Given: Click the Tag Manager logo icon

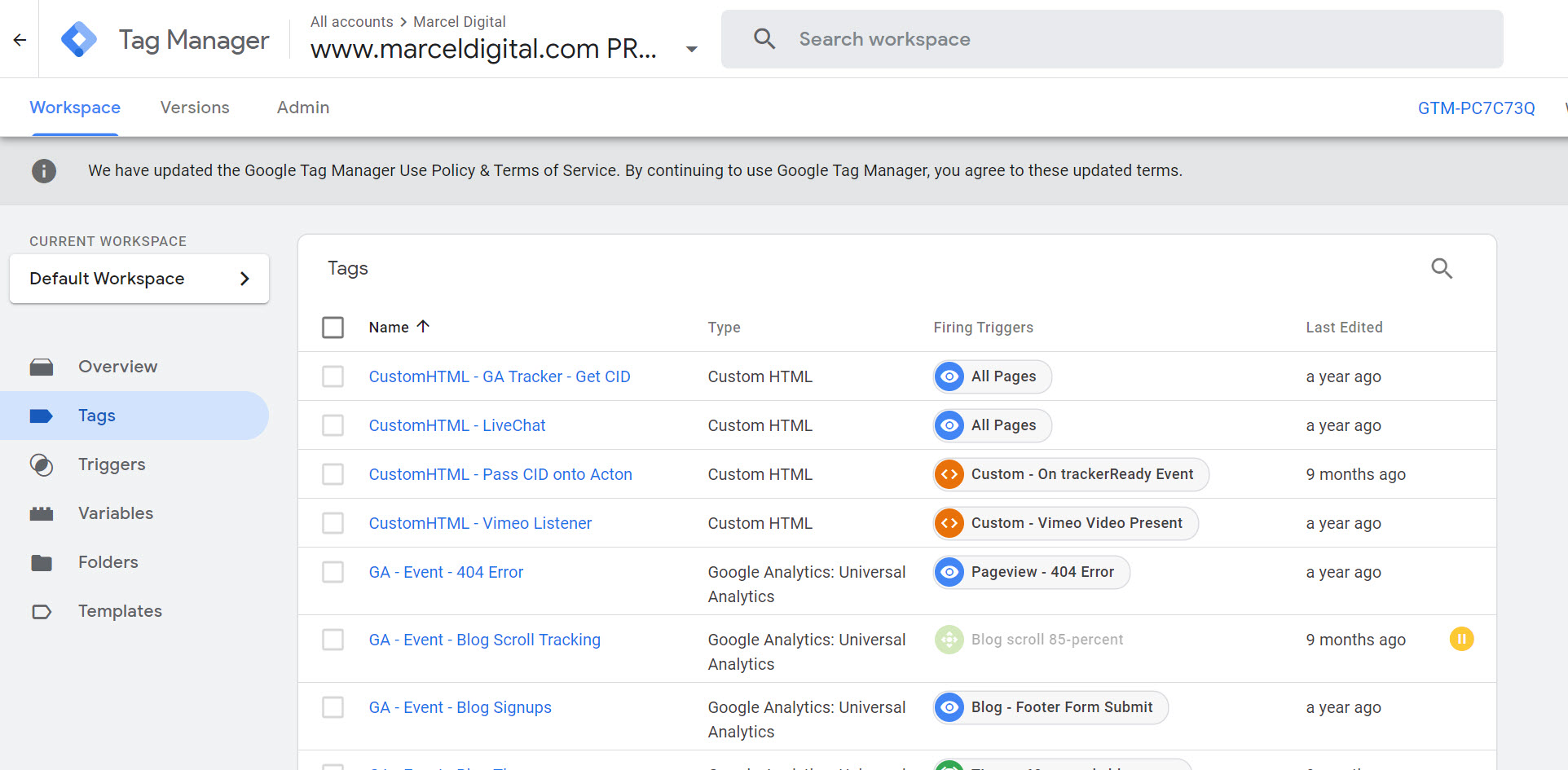Looking at the screenshot, I should (x=79, y=39).
